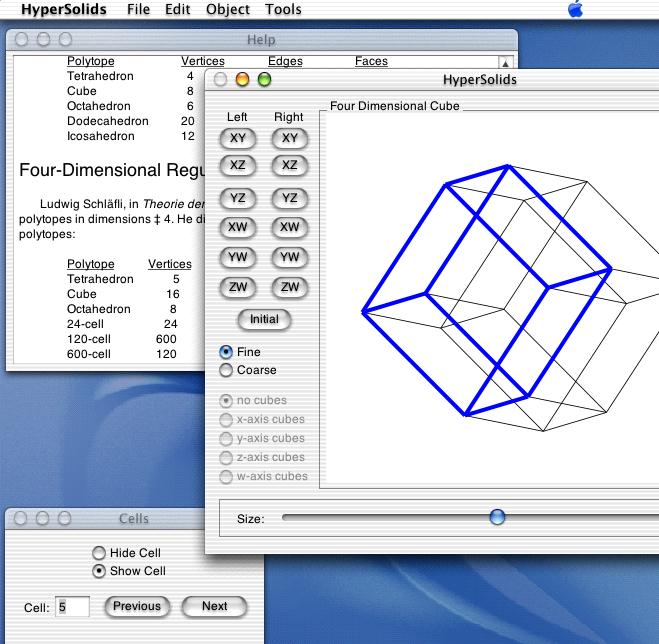Click the Size slider thumb
The image size is (659, 644).
tap(497, 517)
